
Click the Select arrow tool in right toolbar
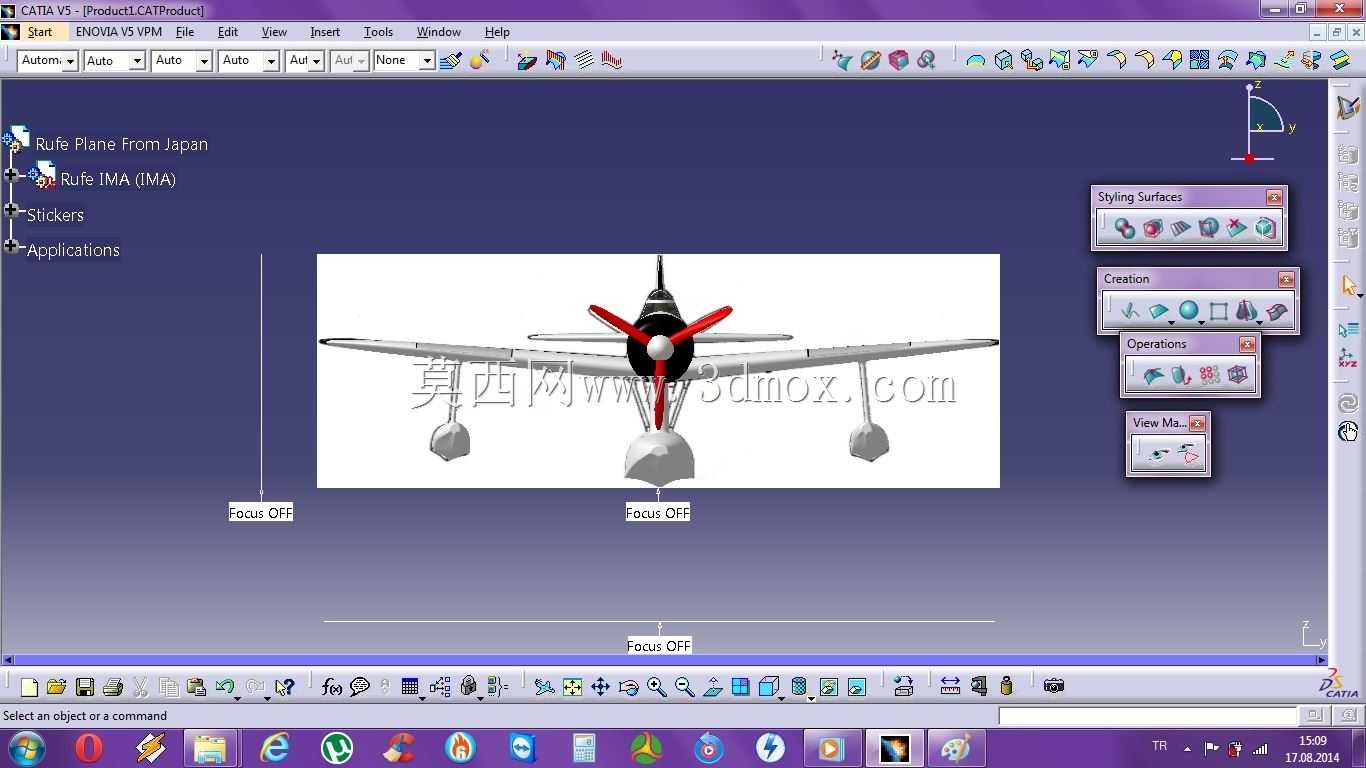tap(1348, 286)
